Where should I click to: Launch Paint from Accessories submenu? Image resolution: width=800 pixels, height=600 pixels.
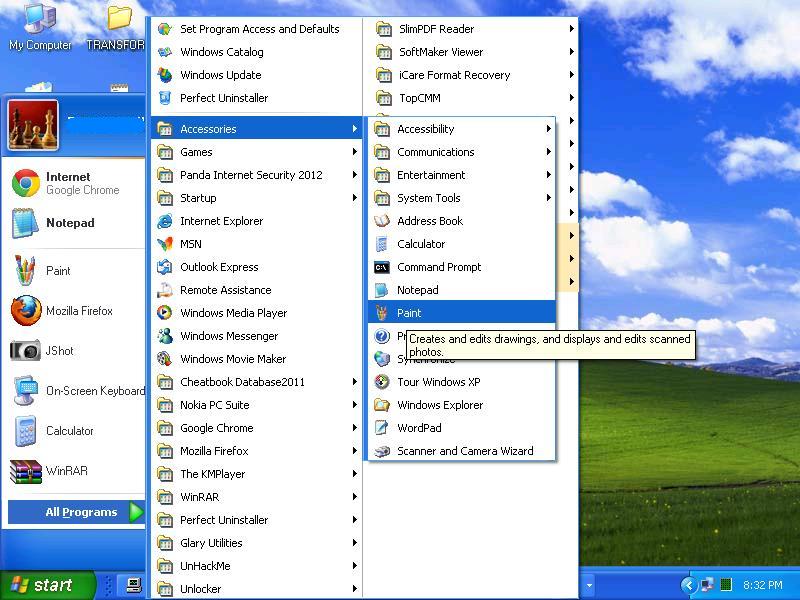(461, 313)
